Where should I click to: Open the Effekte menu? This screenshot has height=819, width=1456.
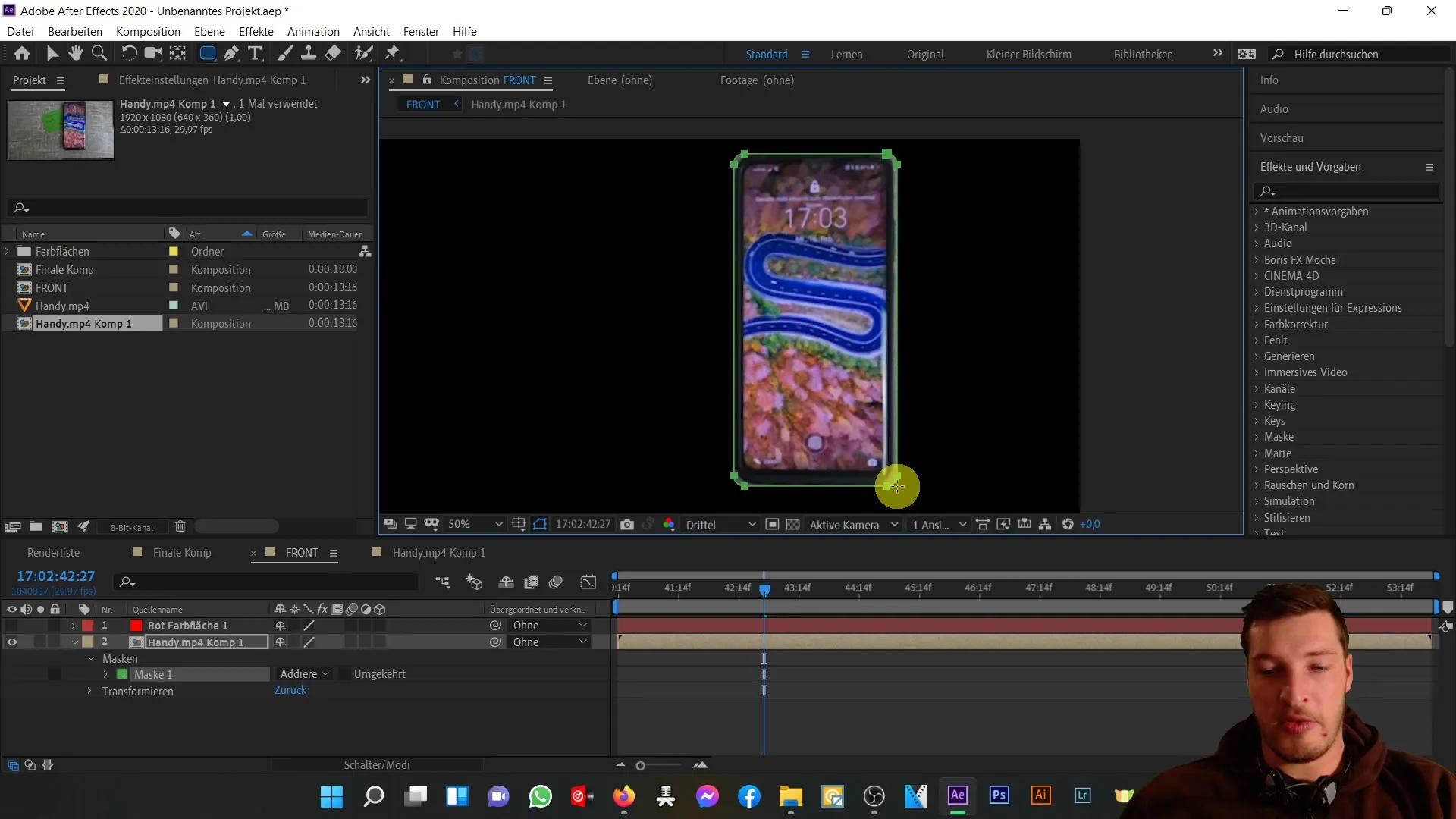point(256,31)
